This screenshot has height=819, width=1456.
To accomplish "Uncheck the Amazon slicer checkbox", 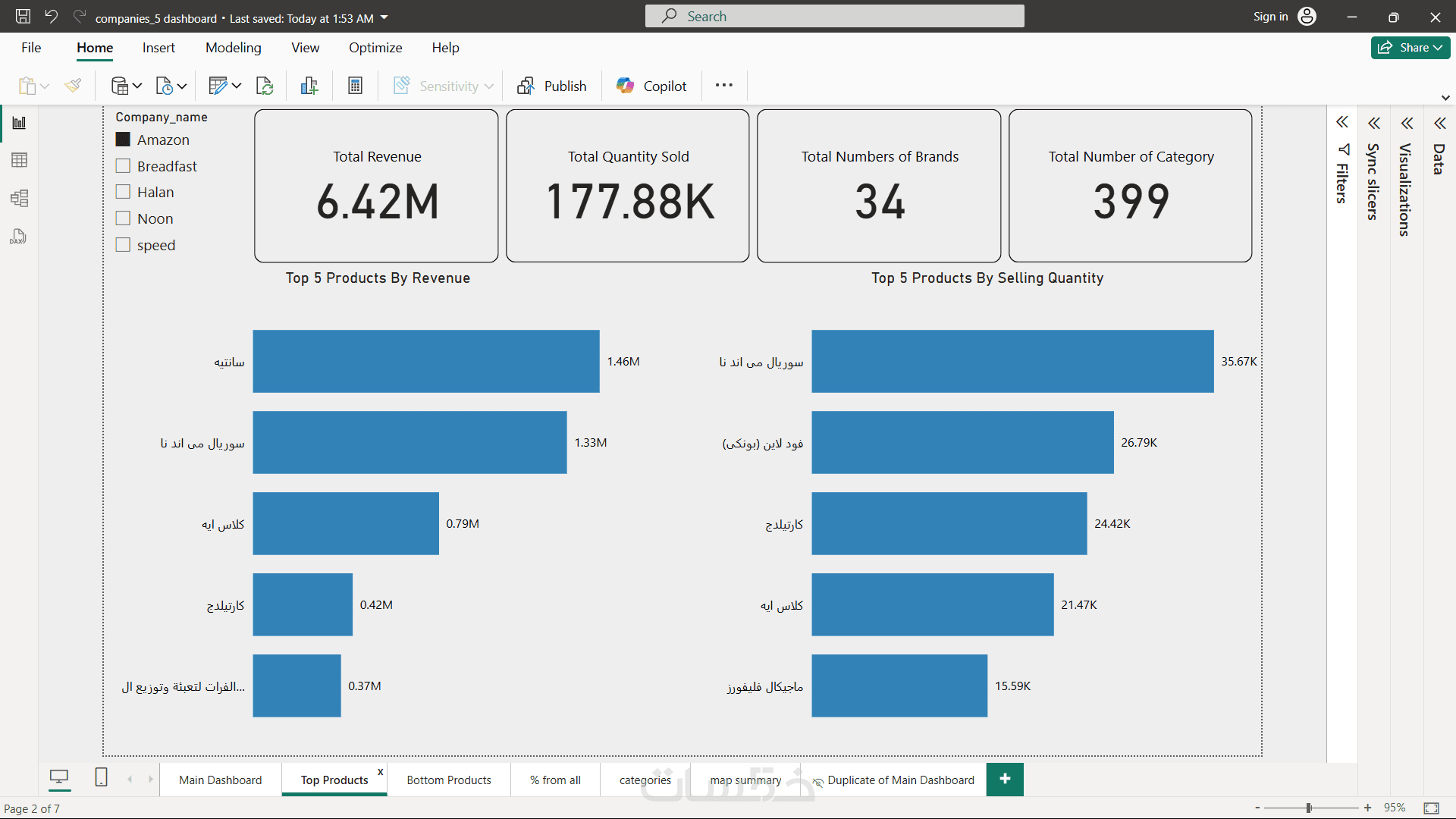I will [x=123, y=140].
